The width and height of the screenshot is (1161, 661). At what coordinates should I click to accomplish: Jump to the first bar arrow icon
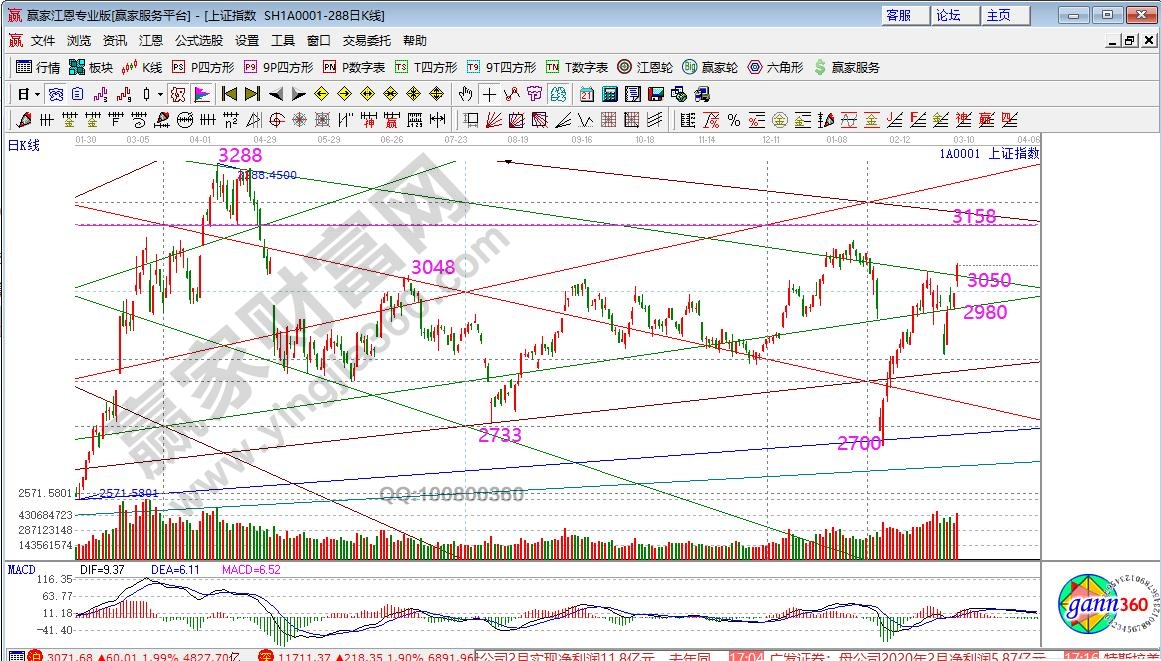pyautogui.click(x=228, y=94)
